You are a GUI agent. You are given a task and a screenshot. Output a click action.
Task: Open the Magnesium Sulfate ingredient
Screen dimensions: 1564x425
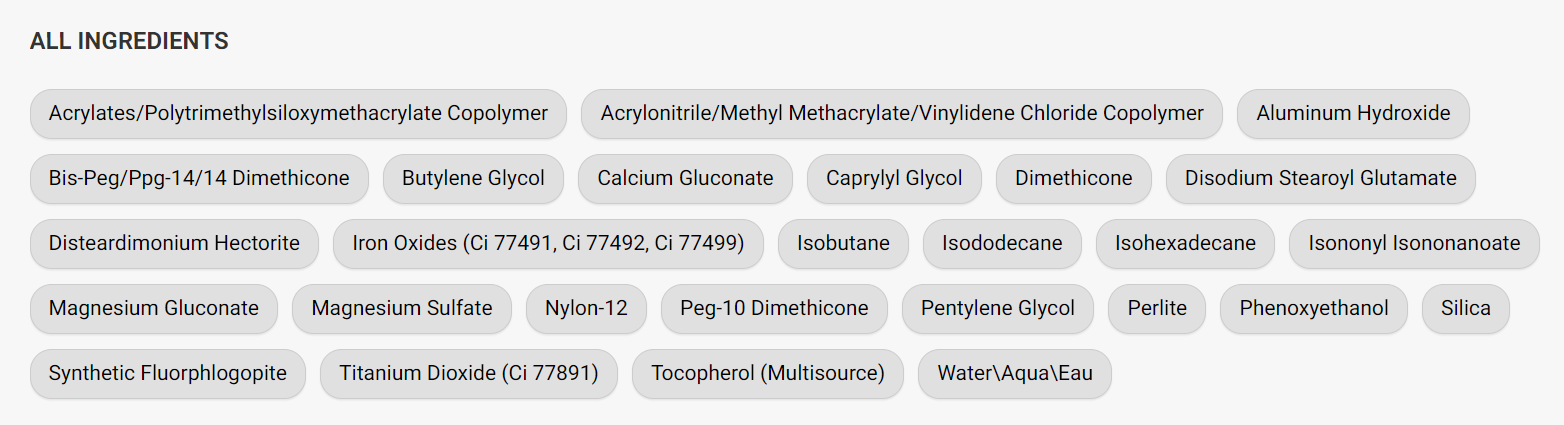[x=402, y=308]
